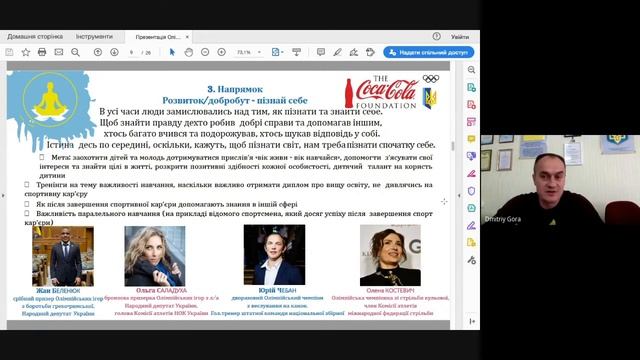Click the Юрій Чебан photo
The image size is (640, 360).
click(274, 255)
